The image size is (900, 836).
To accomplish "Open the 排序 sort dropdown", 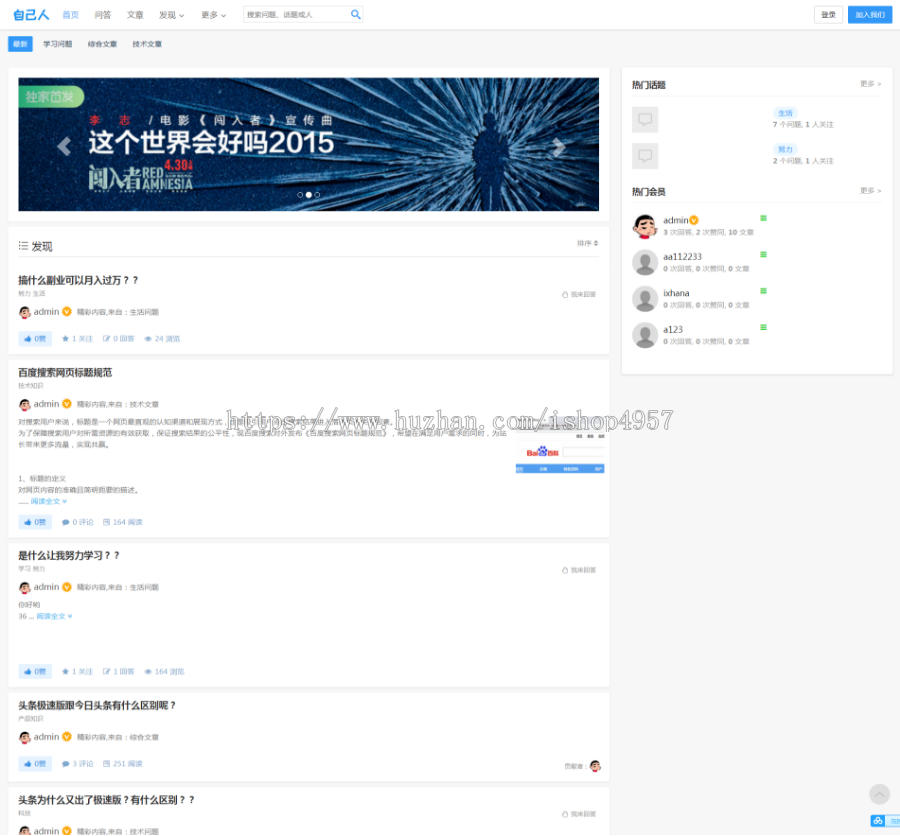I will [x=587, y=243].
